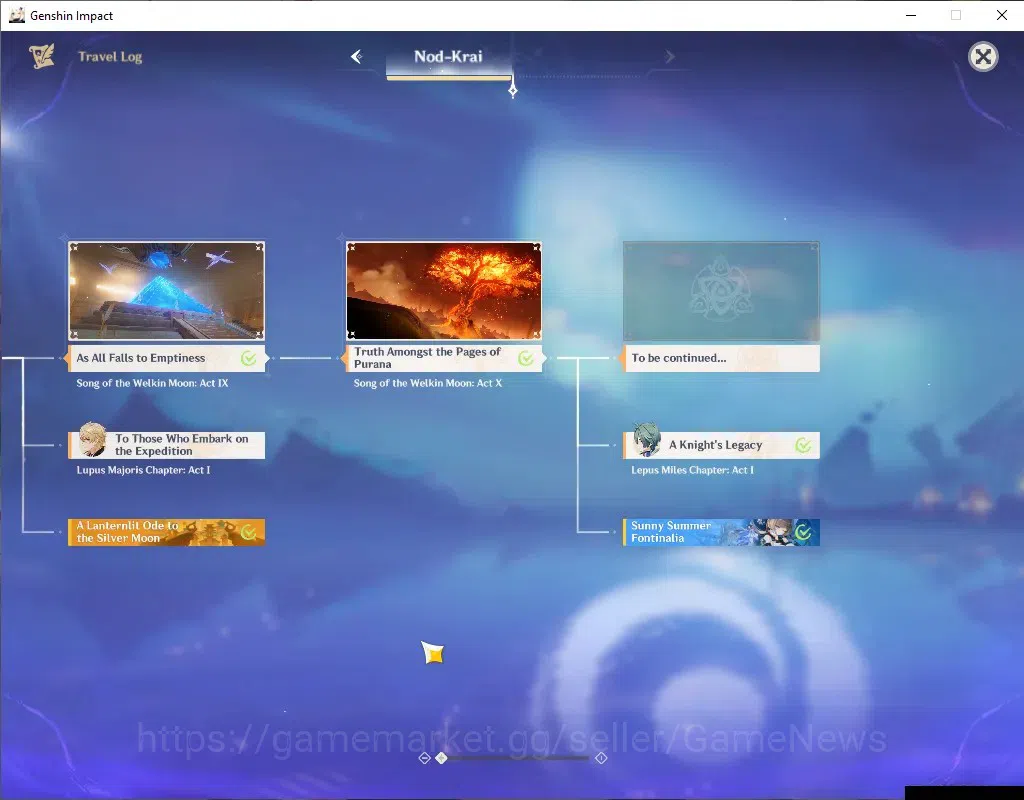Open To Those Who Embark on the Expedition
The height and width of the screenshot is (800, 1024).
point(167,445)
